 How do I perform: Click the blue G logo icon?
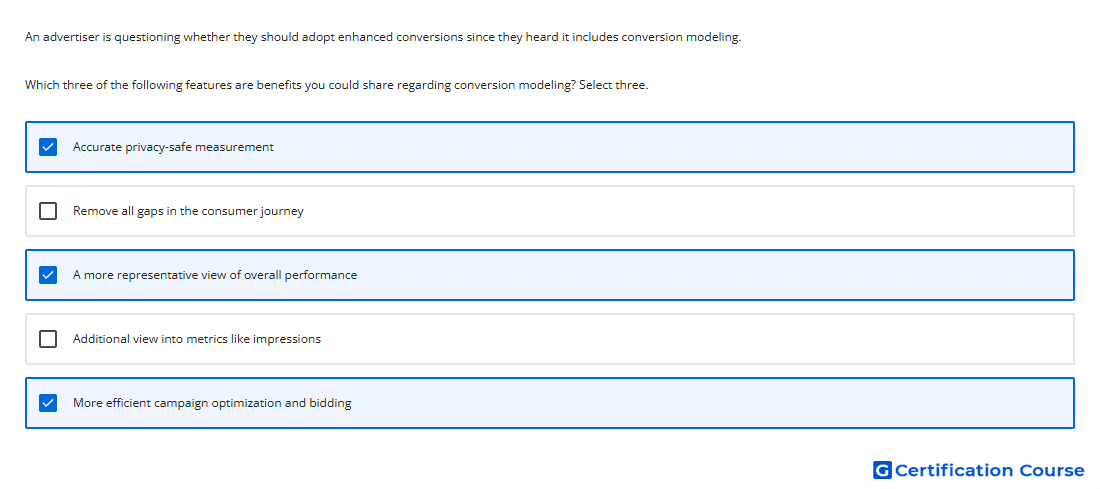(x=883, y=470)
